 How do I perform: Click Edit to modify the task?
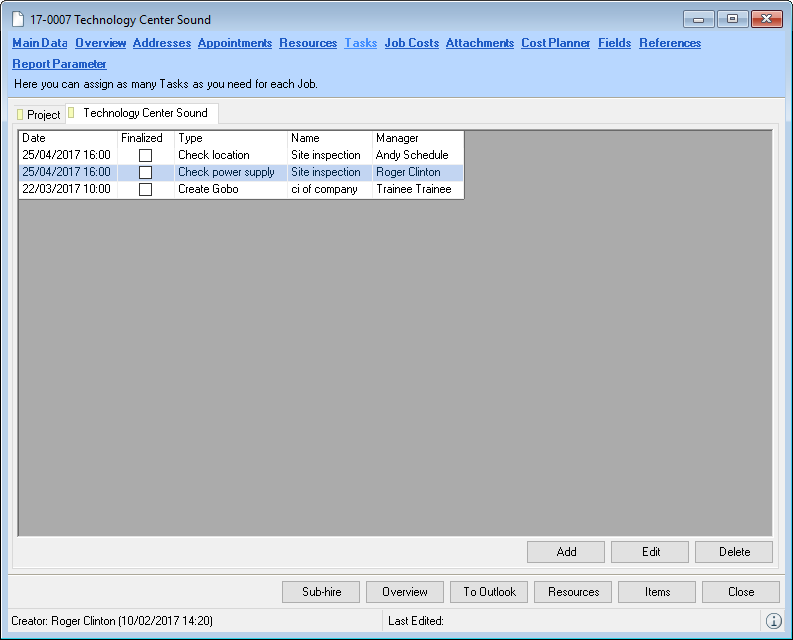(x=650, y=552)
